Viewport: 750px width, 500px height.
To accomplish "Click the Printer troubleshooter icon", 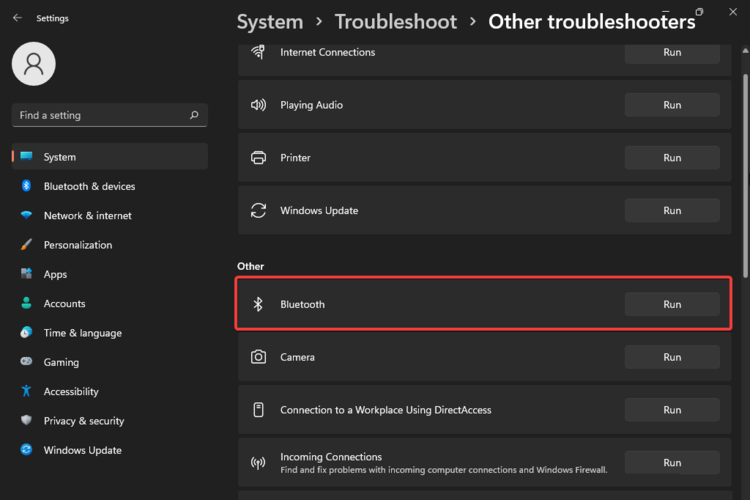I will pos(258,158).
